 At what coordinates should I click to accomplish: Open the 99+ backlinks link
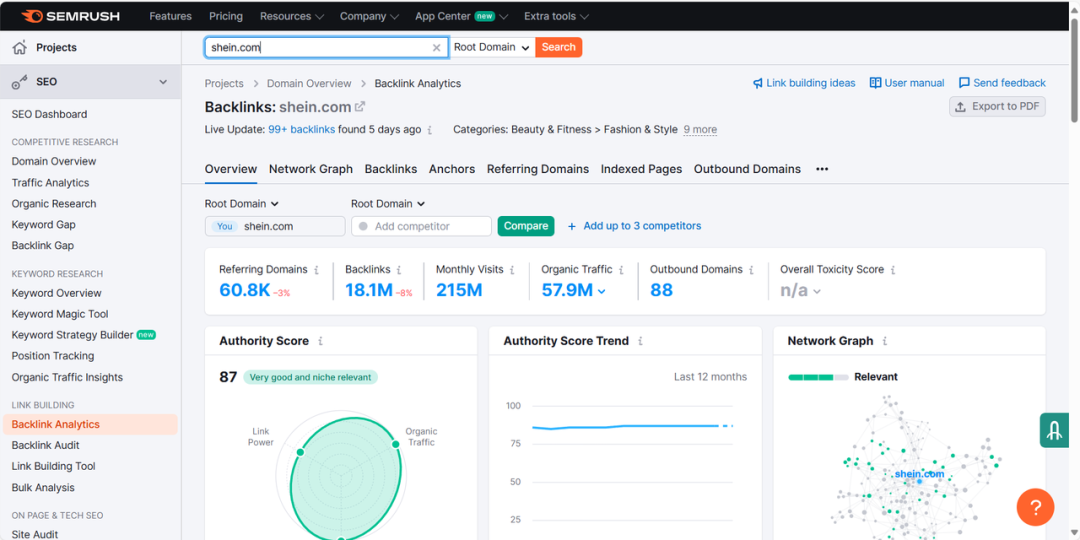click(x=302, y=129)
